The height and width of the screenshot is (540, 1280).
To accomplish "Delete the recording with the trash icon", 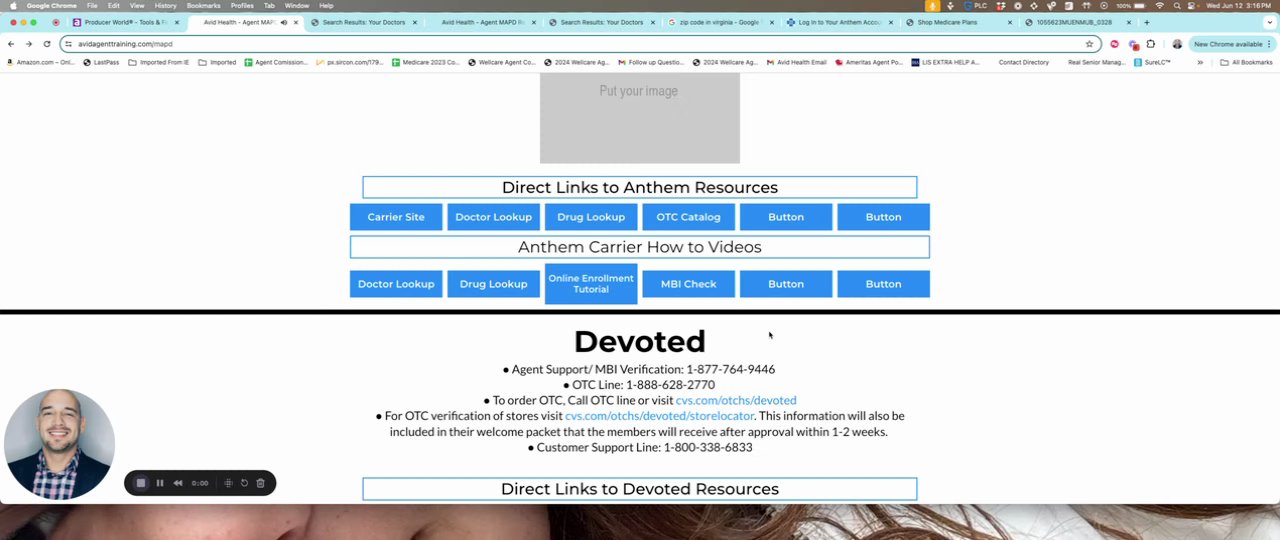I will [261, 483].
